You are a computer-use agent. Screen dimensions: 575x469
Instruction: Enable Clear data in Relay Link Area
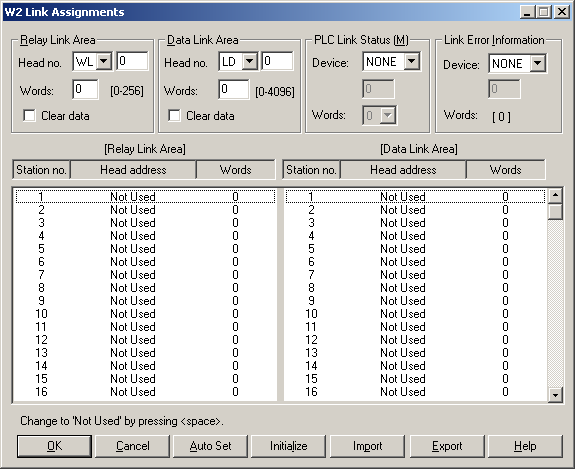(29, 116)
